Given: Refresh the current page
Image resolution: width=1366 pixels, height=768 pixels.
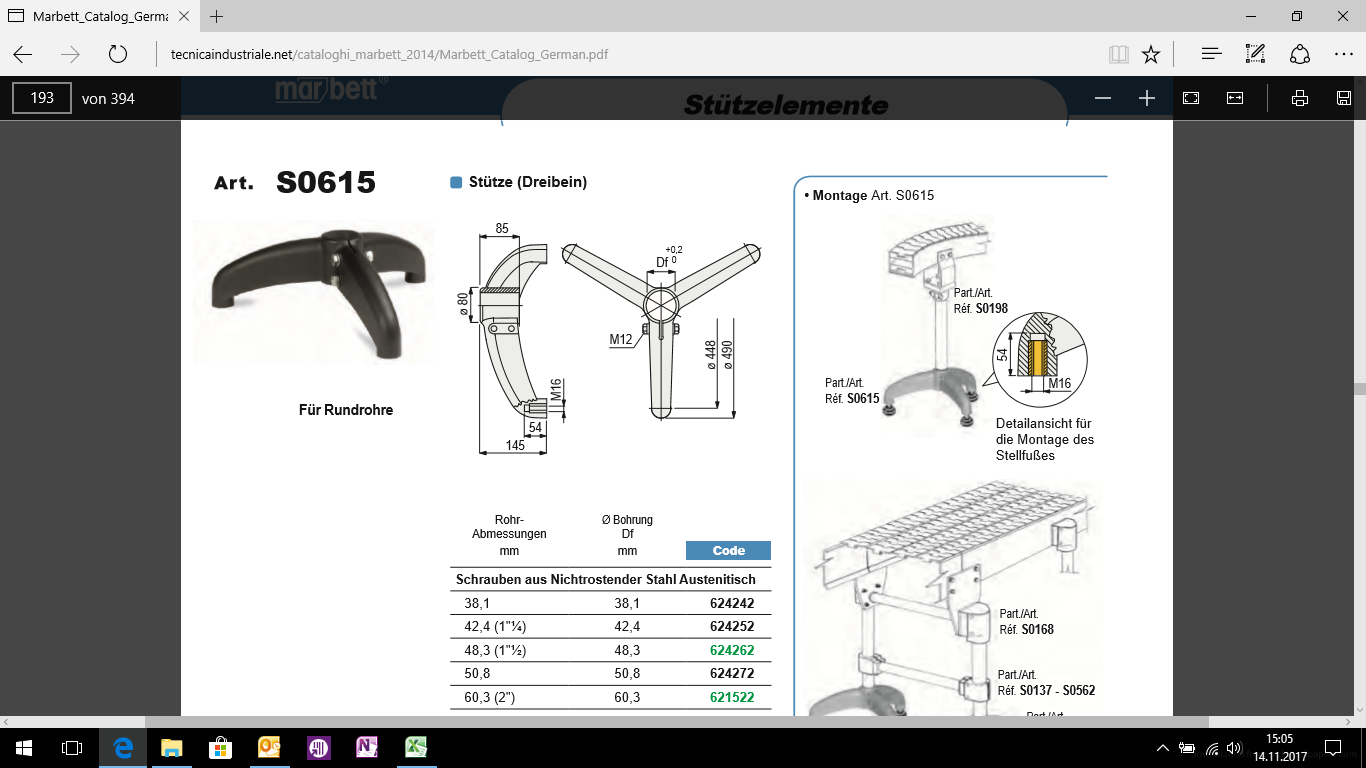Looking at the screenshot, I should coord(118,54).
